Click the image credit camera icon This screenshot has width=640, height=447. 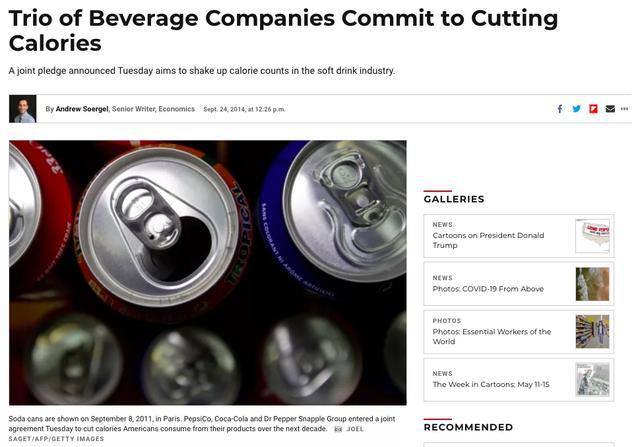point(338,429)
